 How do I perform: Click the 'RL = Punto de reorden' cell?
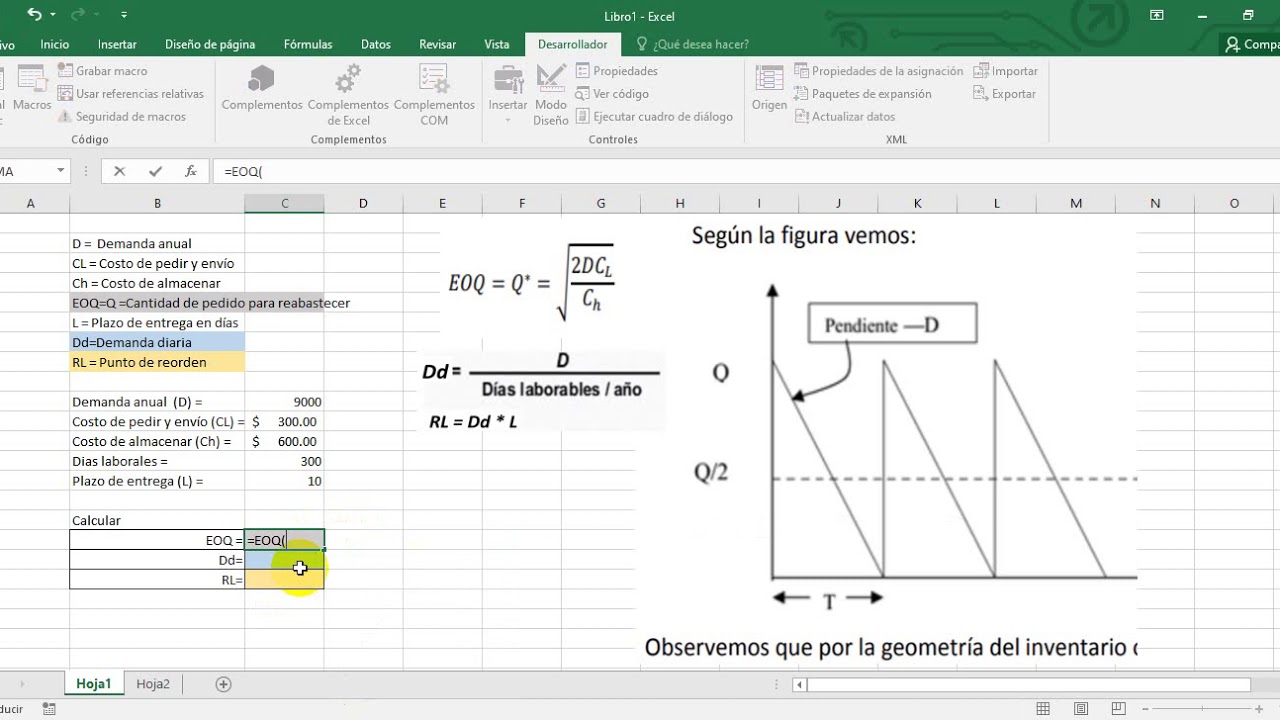pyautogui.click(x=157, y=362)
